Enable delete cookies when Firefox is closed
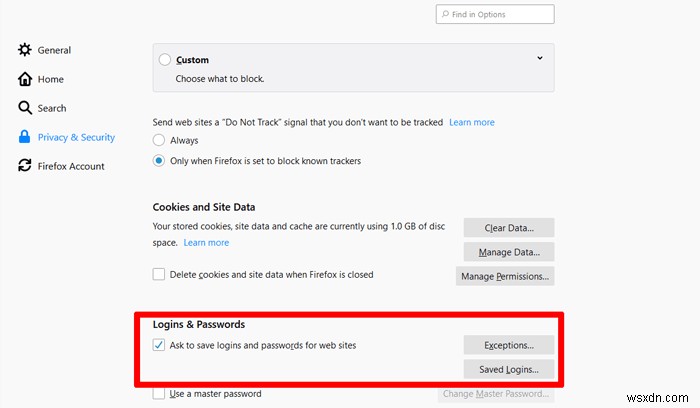 [159, 274]
